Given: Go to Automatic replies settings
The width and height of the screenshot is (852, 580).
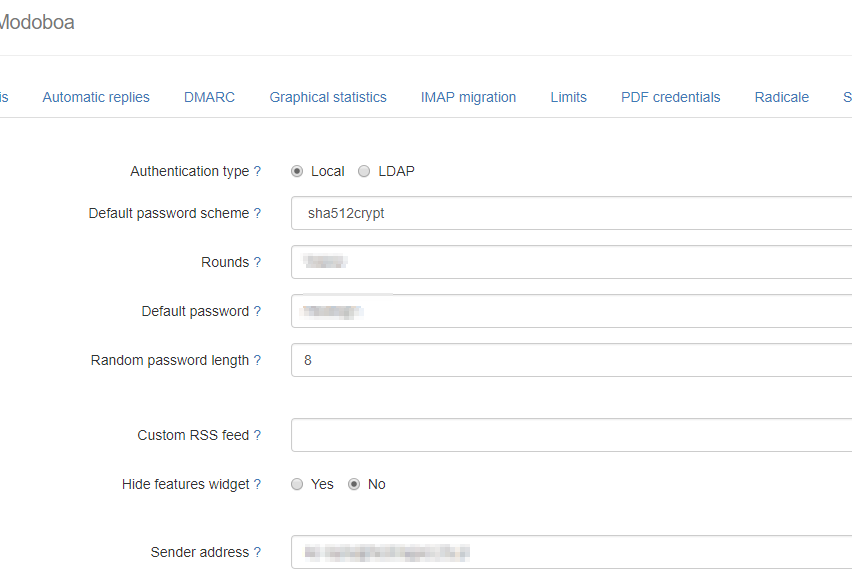Looking at the screenshot, I should [95, 96].
